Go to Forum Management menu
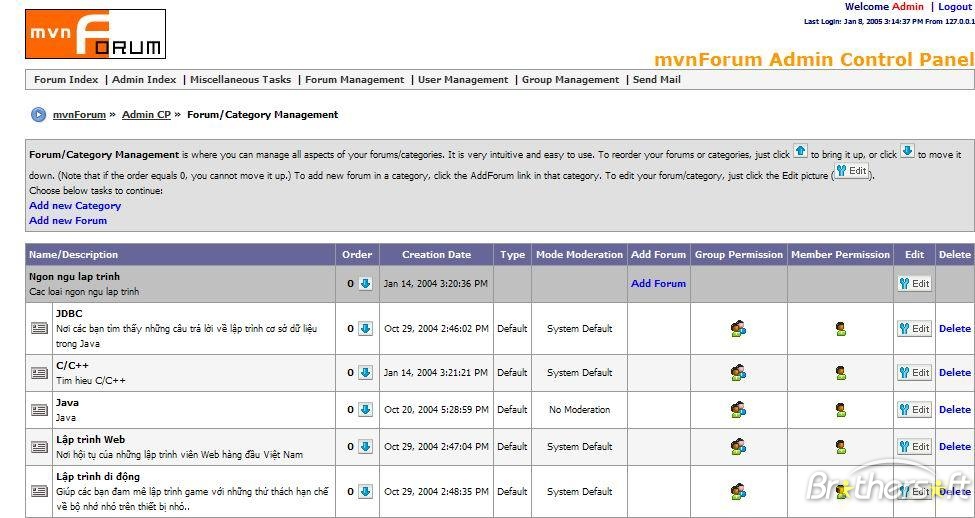The height and width of the screenshot is (518, 975). pyautogui.click(x=354, y=80)
